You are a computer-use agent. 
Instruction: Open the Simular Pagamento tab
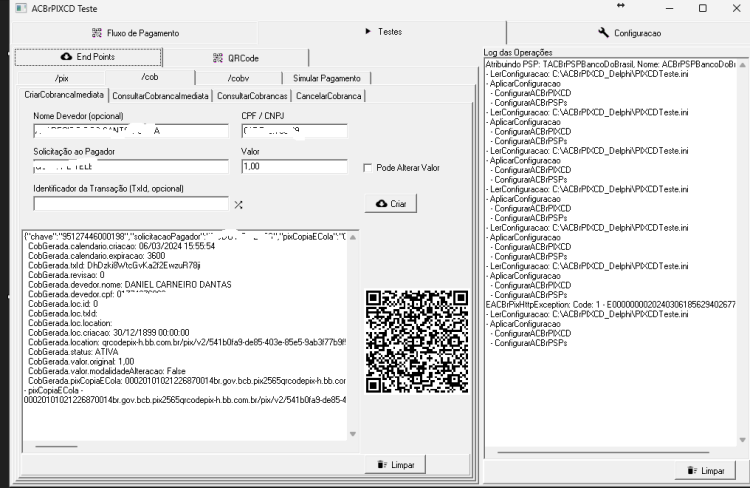(327, 78)
